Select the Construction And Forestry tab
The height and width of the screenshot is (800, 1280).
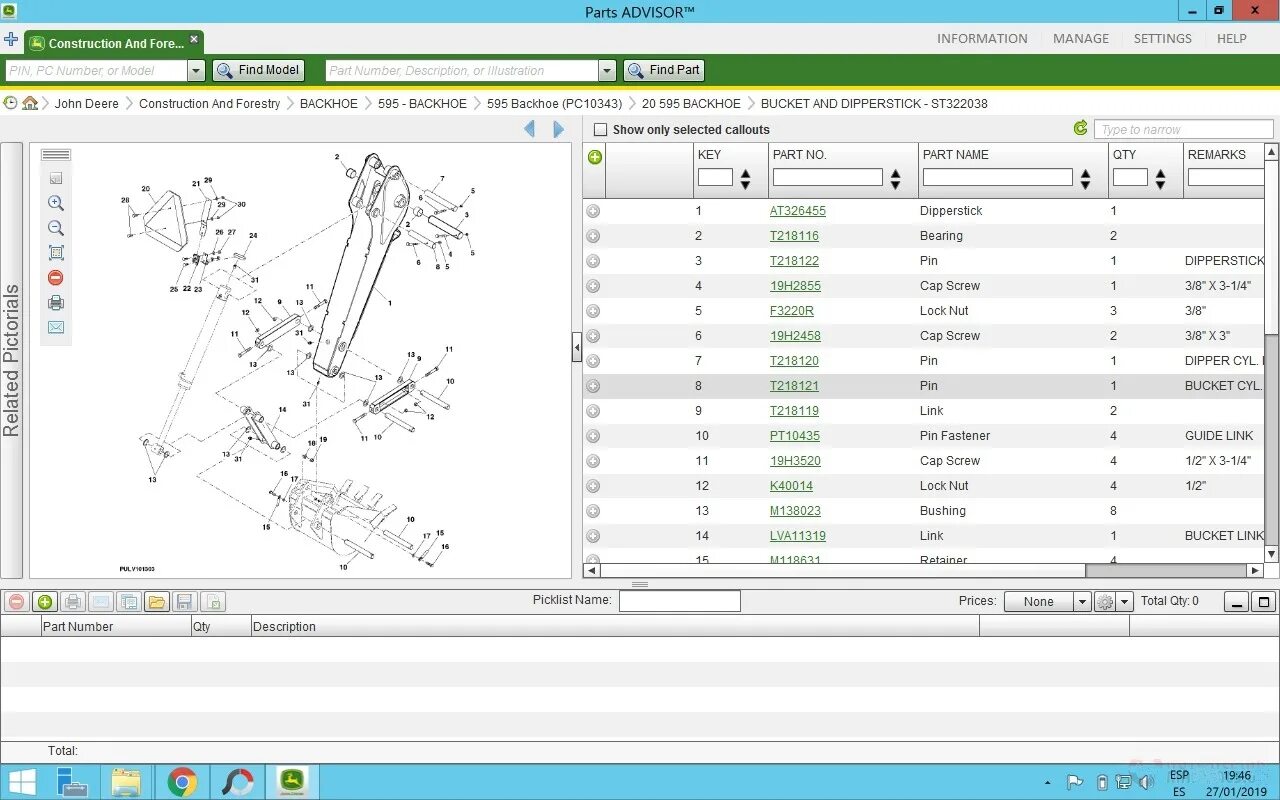click(114, 43)
